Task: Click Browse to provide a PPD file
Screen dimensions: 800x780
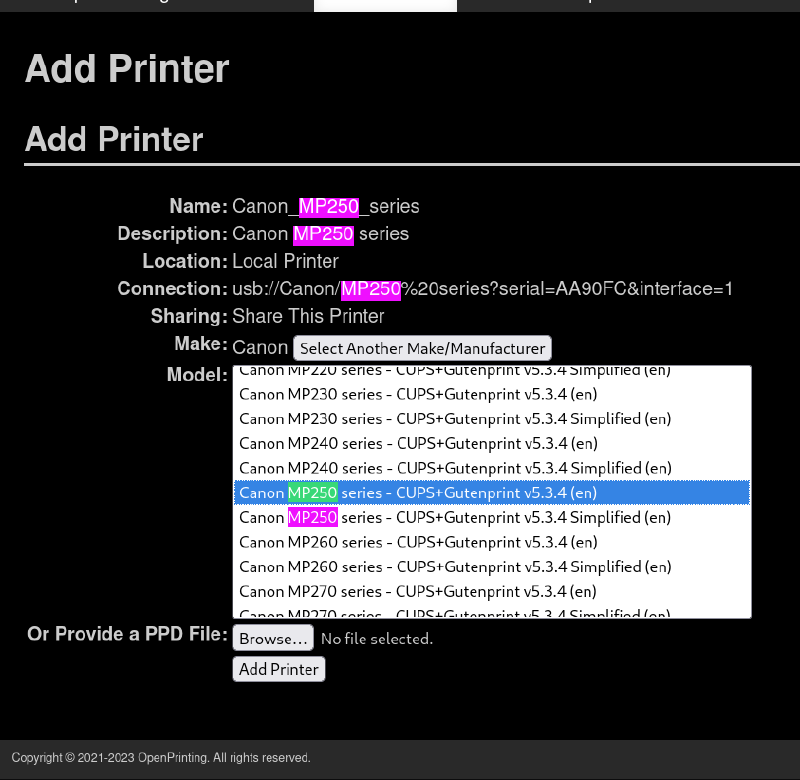Action: pos(272,638)
